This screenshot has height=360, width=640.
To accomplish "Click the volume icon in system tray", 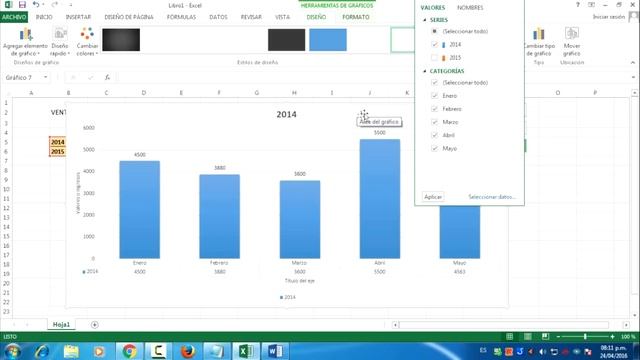I will pyautogui.click(x=542, y=351).
